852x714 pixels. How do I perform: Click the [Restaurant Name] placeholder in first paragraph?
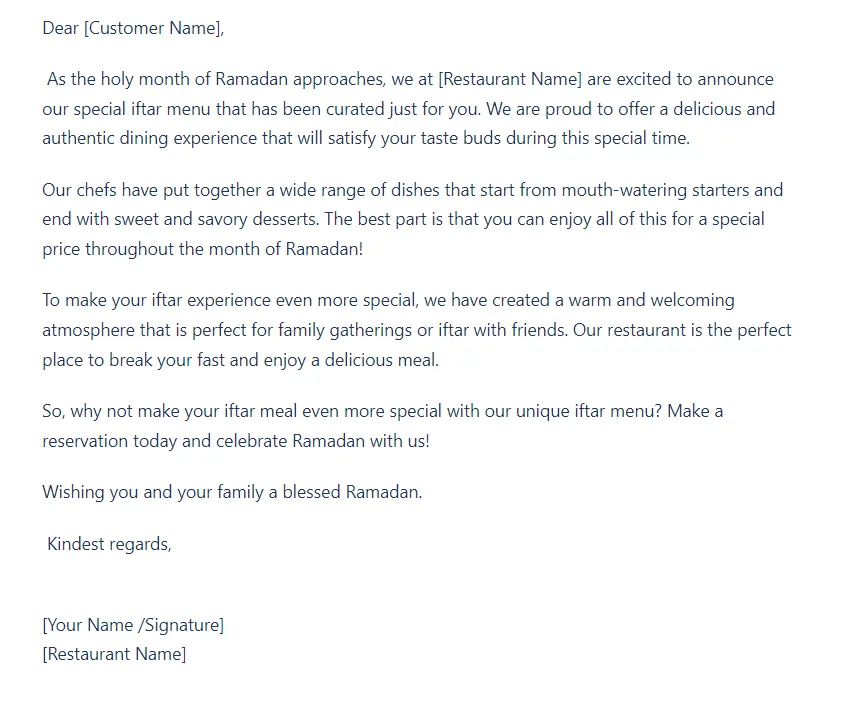[x=510, y=79]
